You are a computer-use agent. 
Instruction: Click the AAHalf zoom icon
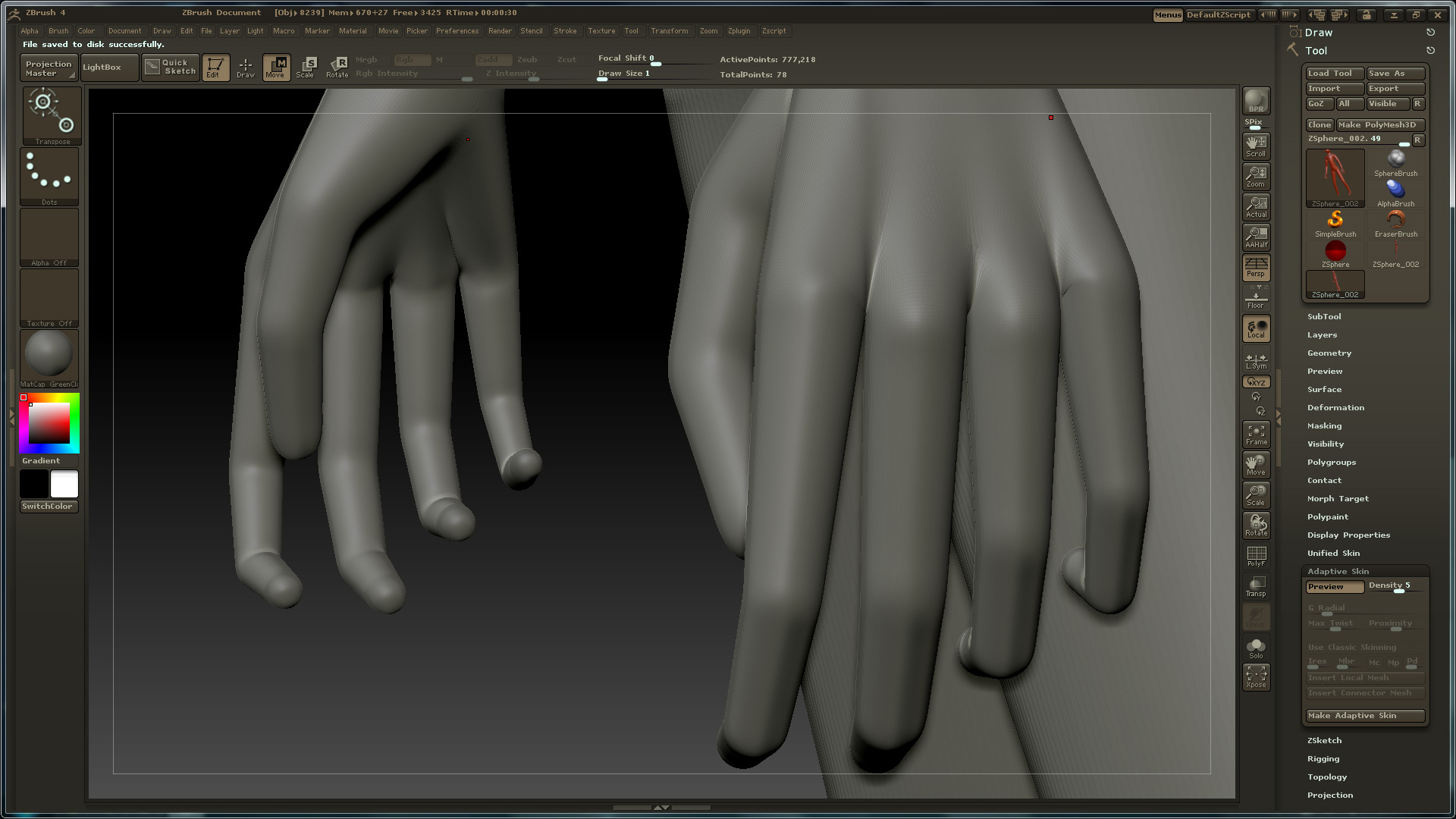(1256, 237)
